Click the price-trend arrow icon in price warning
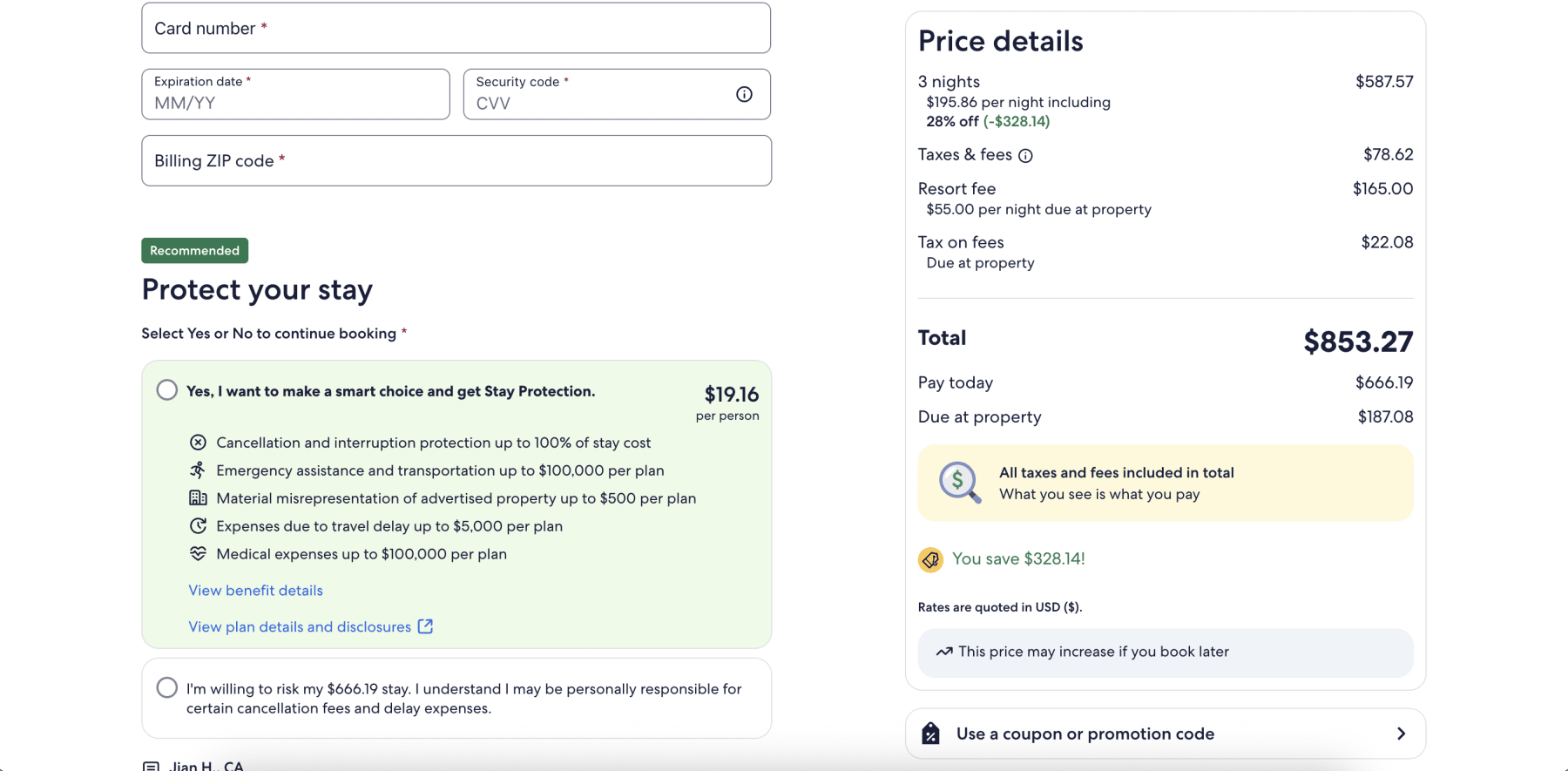 tap(944, 651)
